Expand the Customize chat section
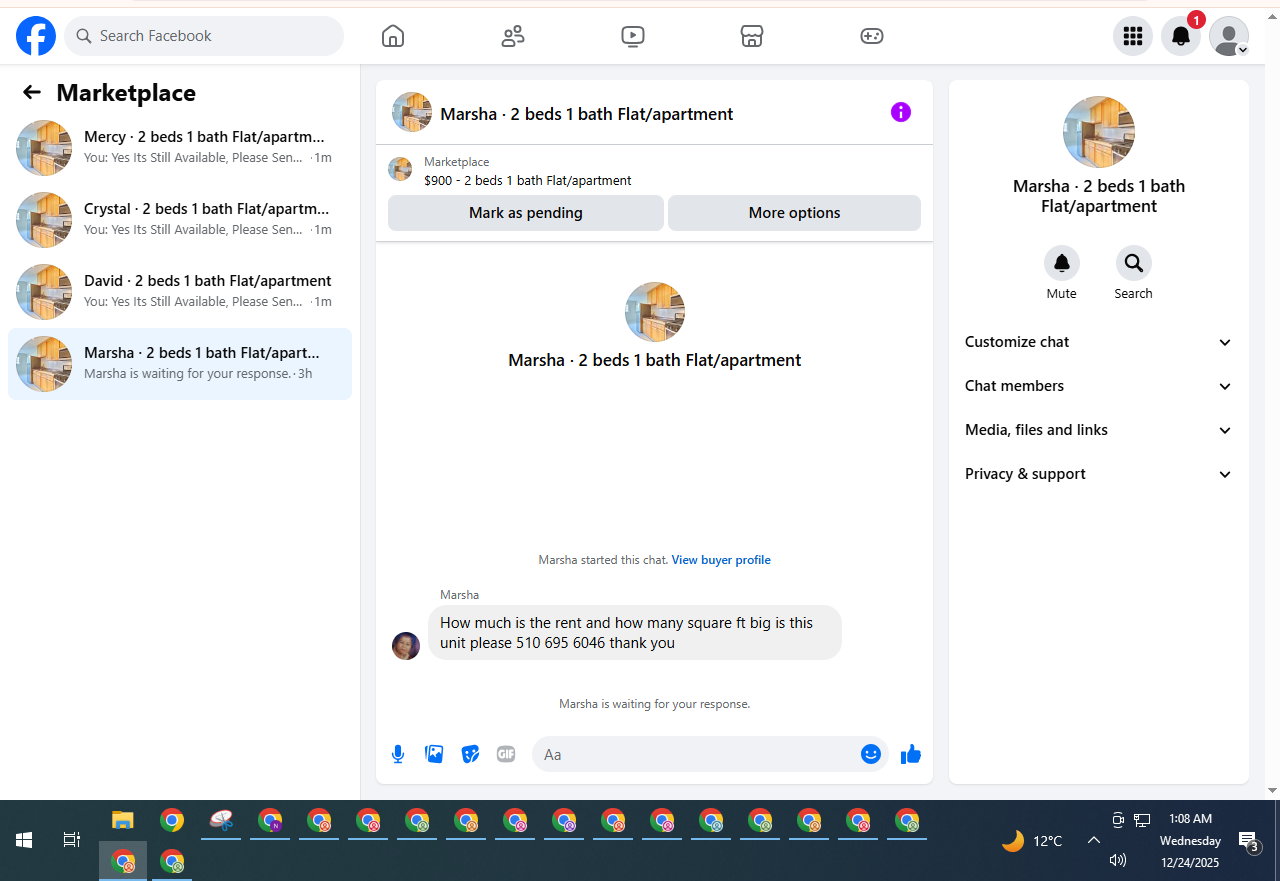The width and height of the screenshot is (1280, 881). [x=1099, y=342]
